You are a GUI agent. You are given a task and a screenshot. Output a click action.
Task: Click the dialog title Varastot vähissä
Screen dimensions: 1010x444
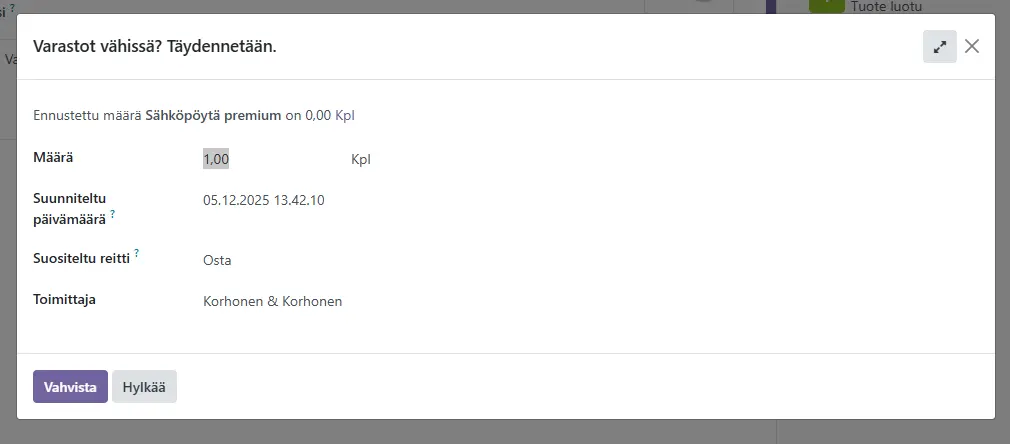tap(155, 46)
